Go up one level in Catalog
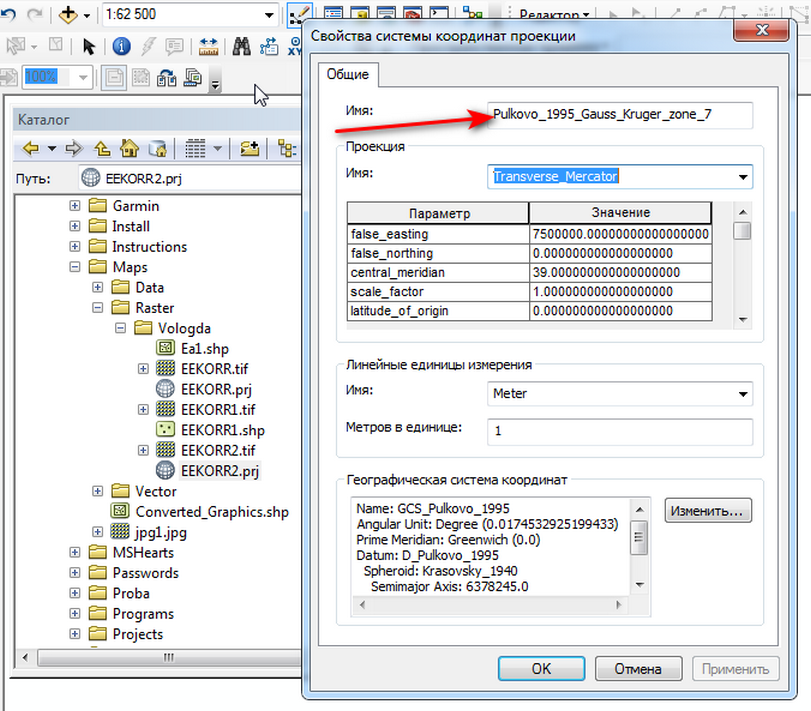Screen dimensions: 811x711 102,149
